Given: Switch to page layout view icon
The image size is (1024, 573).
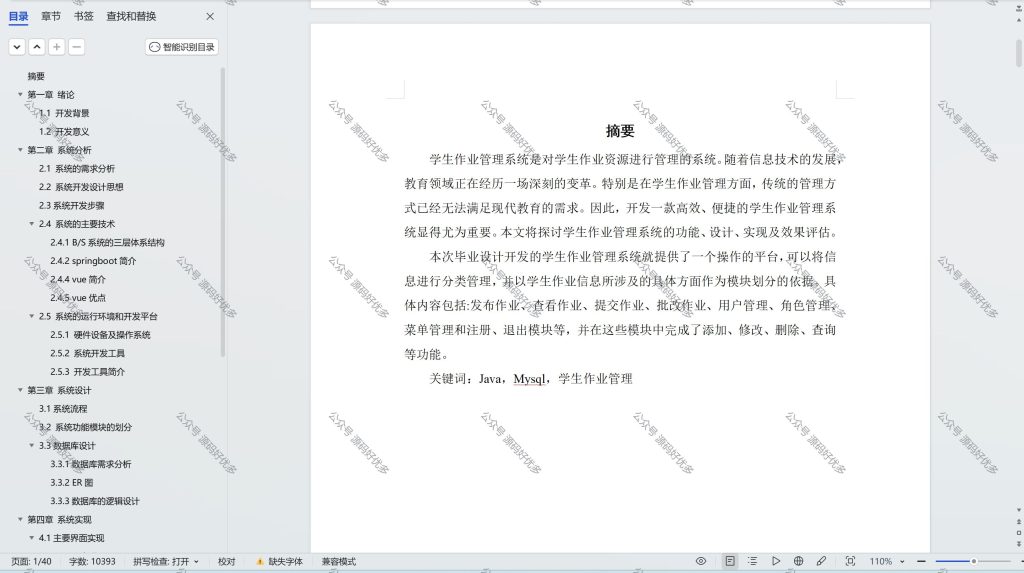Looking at the screenshot, I should pos(730,561).
